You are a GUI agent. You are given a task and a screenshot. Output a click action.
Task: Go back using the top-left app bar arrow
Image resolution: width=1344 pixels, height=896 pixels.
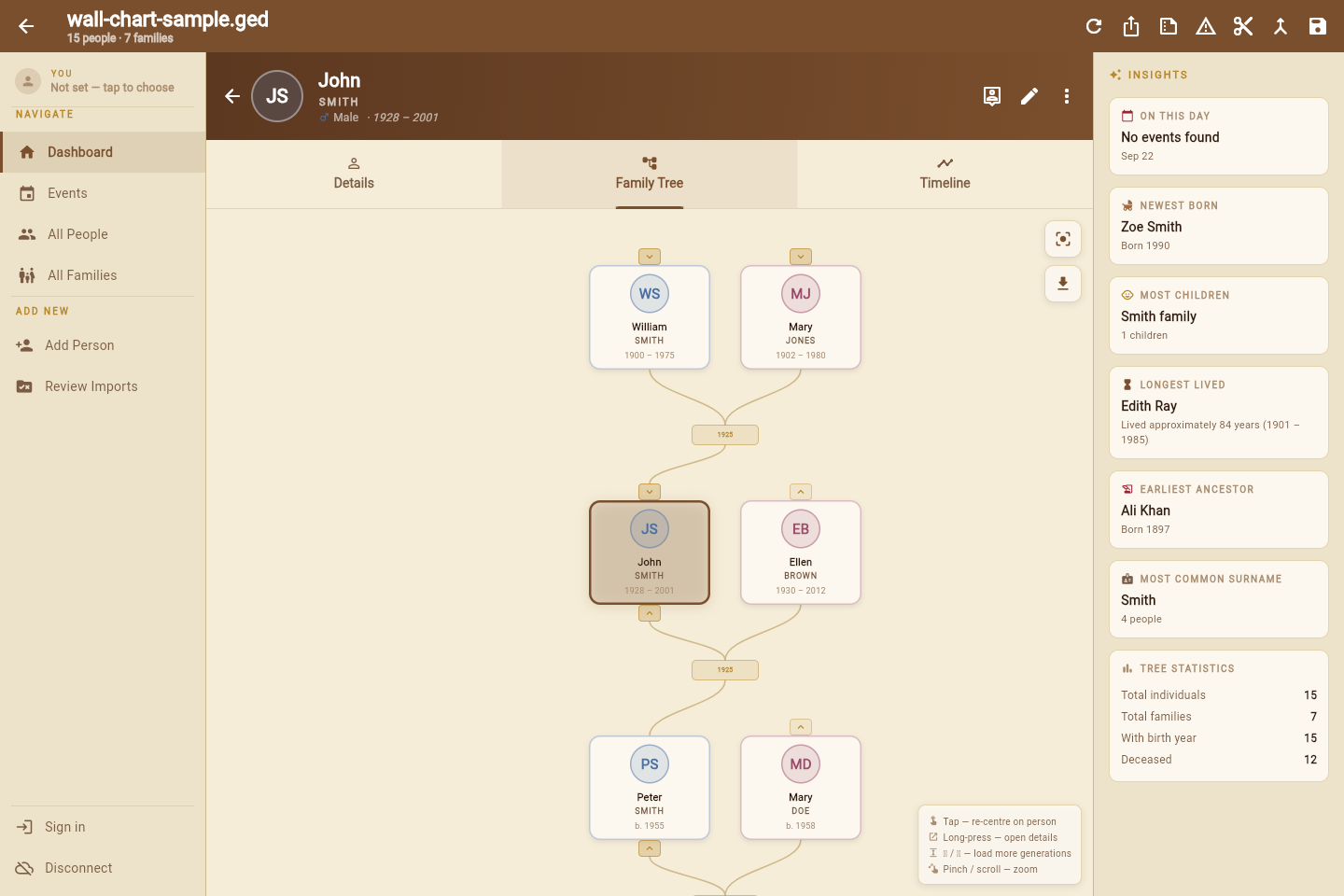tap(26, 26)
